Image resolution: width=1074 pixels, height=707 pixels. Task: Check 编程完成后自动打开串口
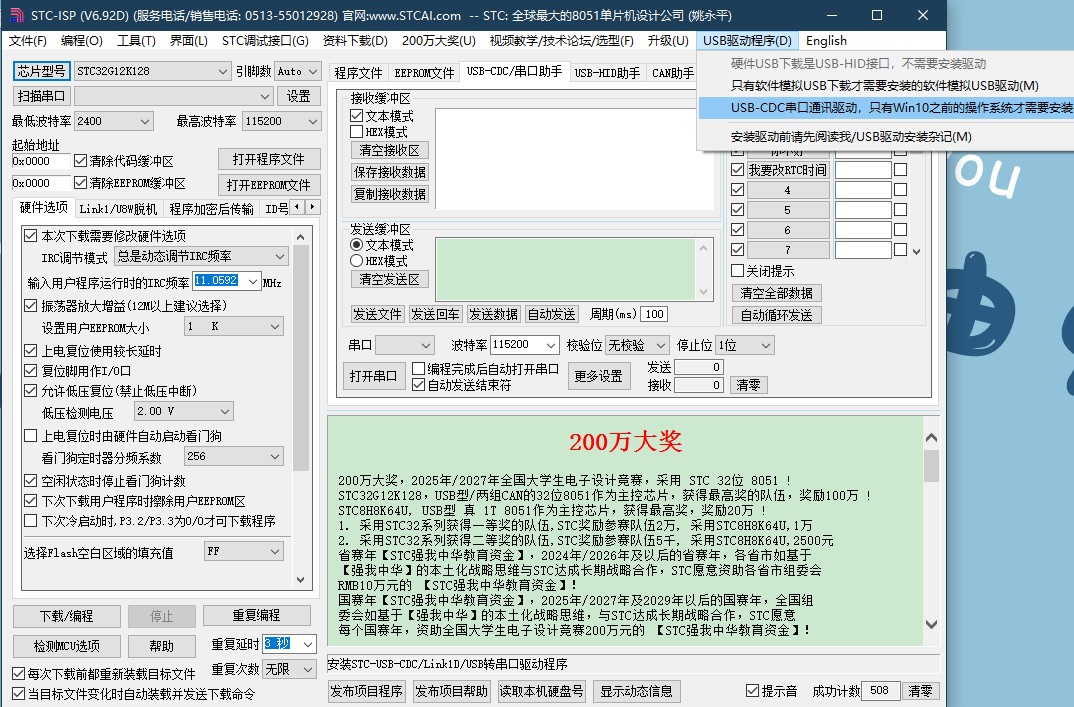click(x=419, y=369)
